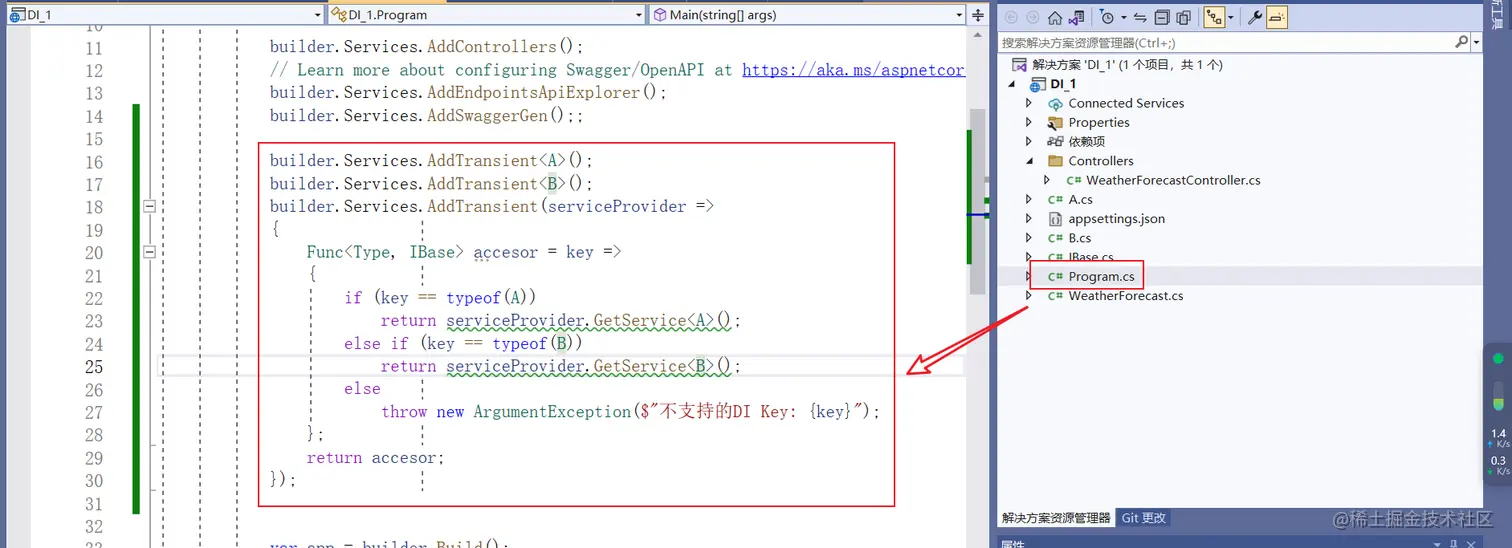Click the search magnifier in Solution Explorer
This screenshot has width=1512, height=548.
point(1462,43)
